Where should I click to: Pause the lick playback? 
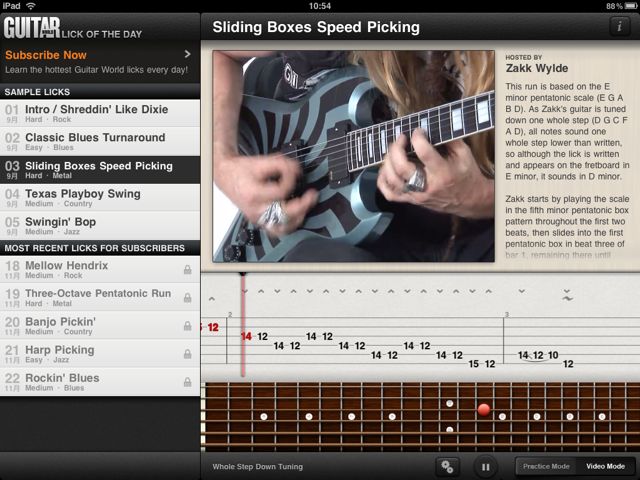tap(485, 467)
